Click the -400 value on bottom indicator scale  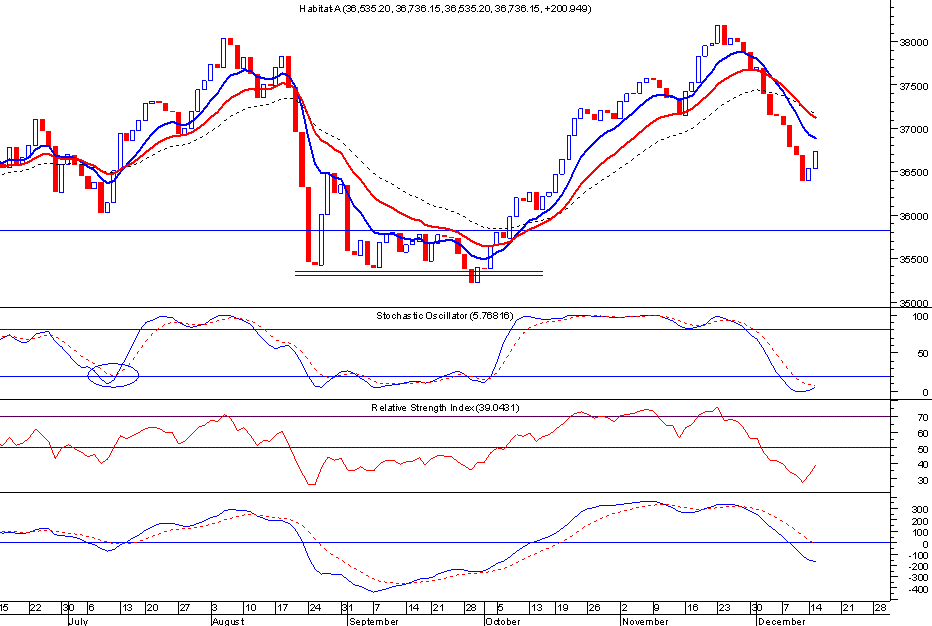918,590
